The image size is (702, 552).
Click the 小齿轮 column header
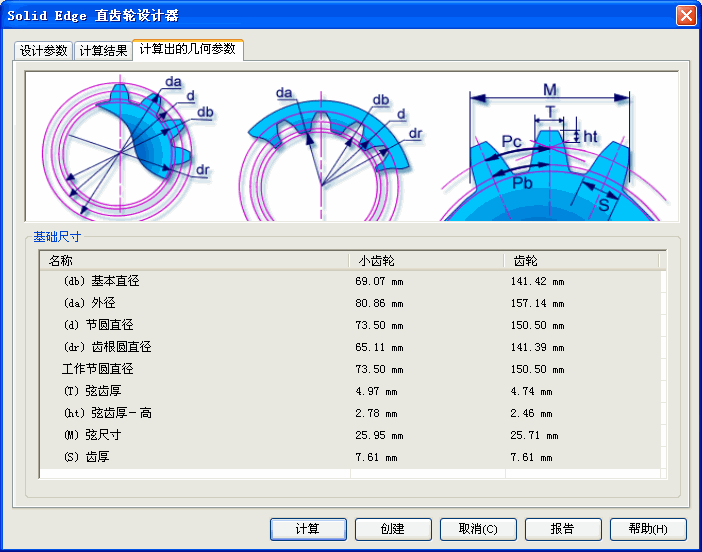(427, 261)
